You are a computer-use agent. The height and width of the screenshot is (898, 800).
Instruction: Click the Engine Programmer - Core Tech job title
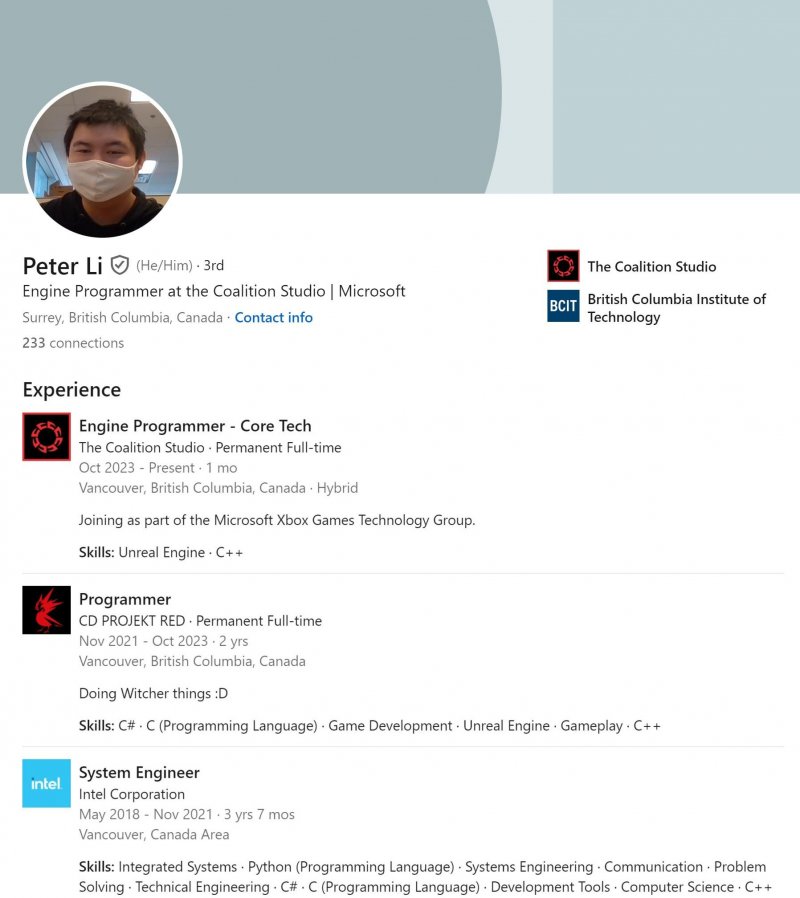pos(196,426)
